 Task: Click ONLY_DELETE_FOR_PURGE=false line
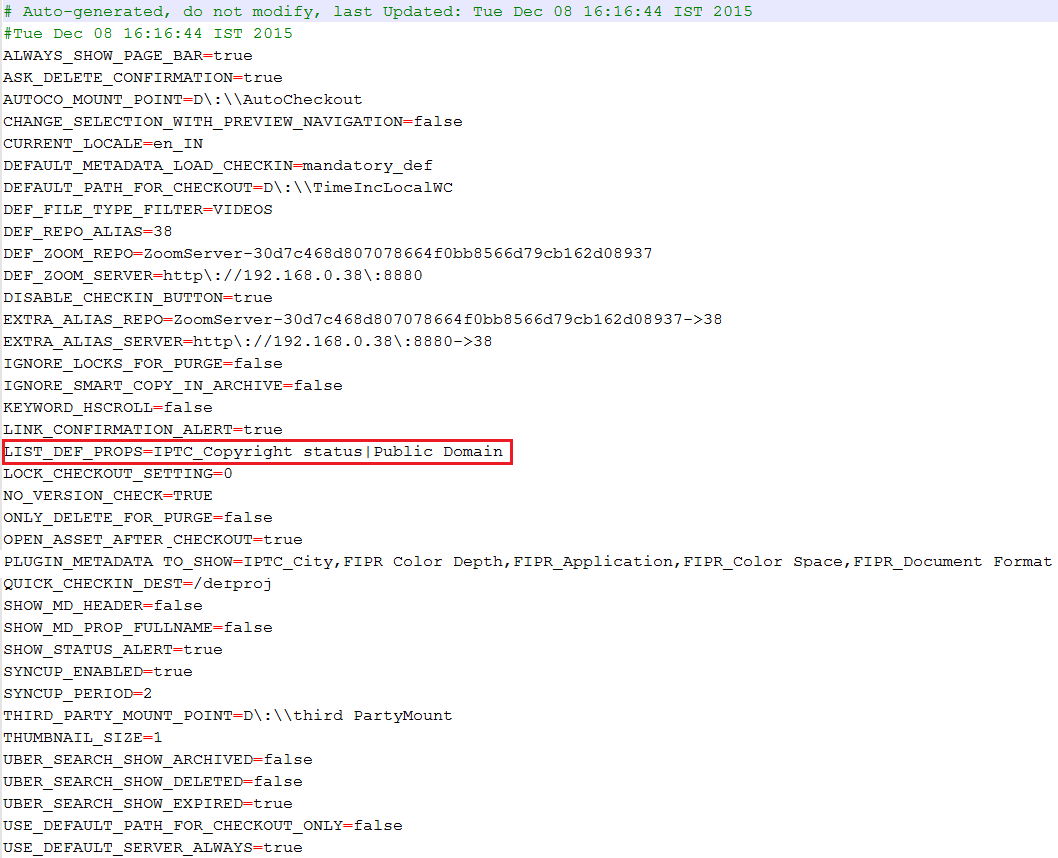pyautogui.click(x=138, y=517)
